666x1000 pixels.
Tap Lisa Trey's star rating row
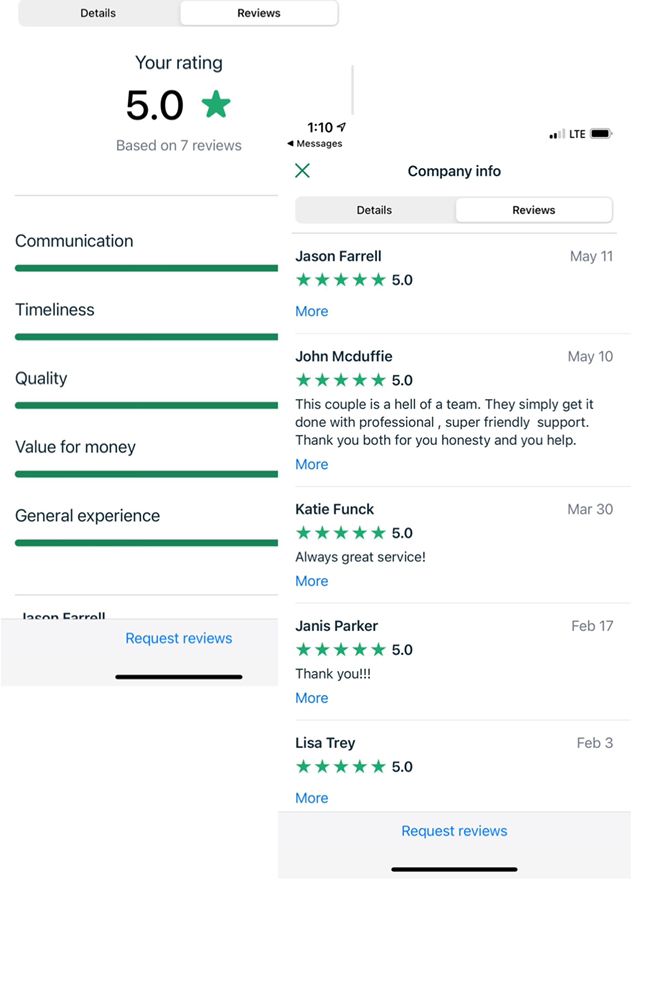341,767
